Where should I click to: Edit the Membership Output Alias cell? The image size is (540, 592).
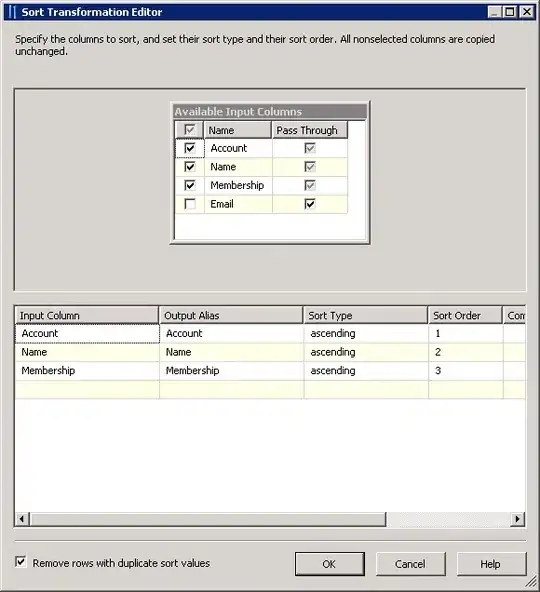click(x=231, y=371)
